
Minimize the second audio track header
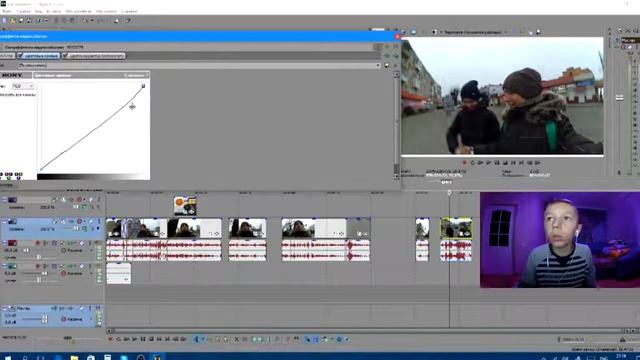(5, 266)
